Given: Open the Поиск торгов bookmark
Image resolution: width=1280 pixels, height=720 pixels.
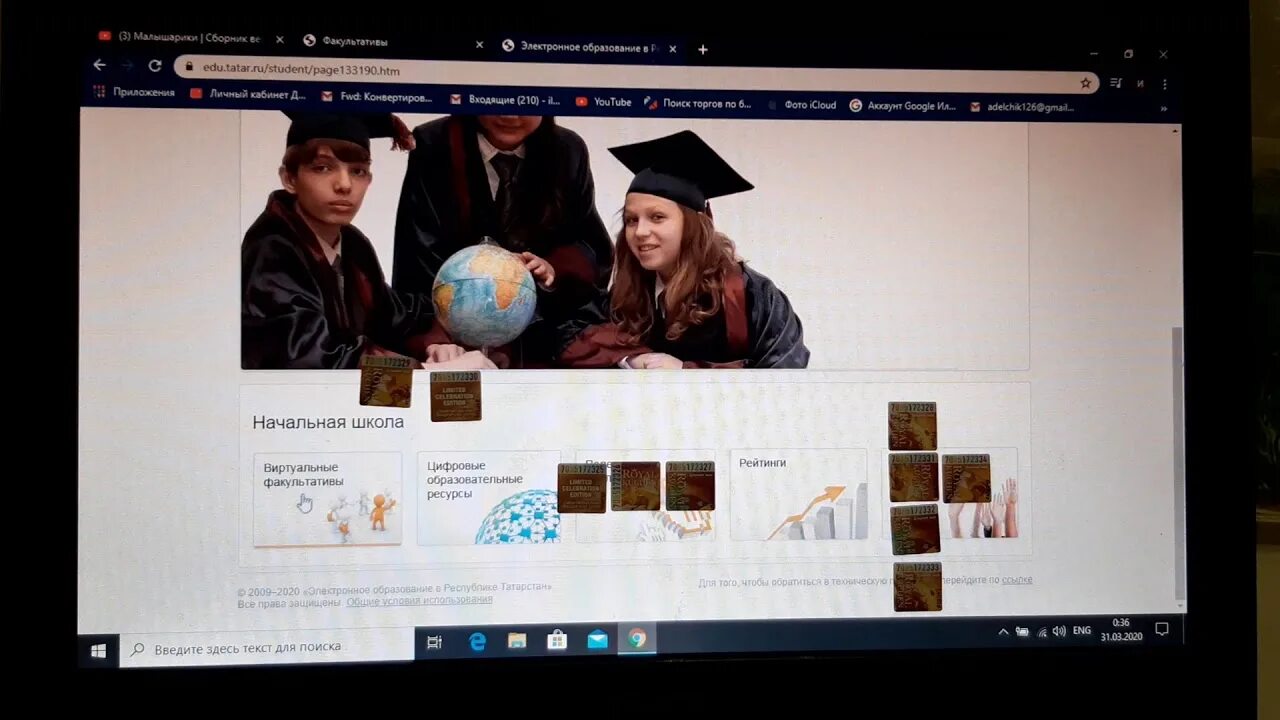Looking at the screenshot, I should click(x=698, y=103).
